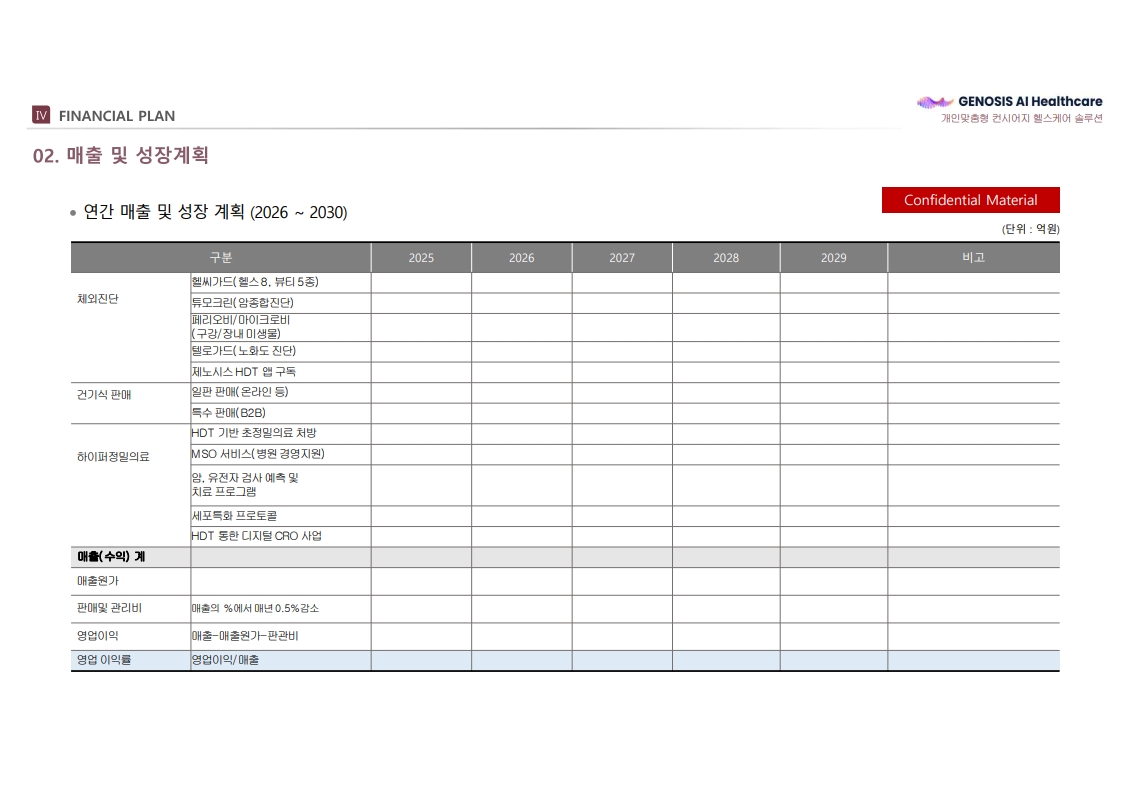1121x793 pixels.
Task: Click the 매출(수익) 계 total row label
Action: 111,557
